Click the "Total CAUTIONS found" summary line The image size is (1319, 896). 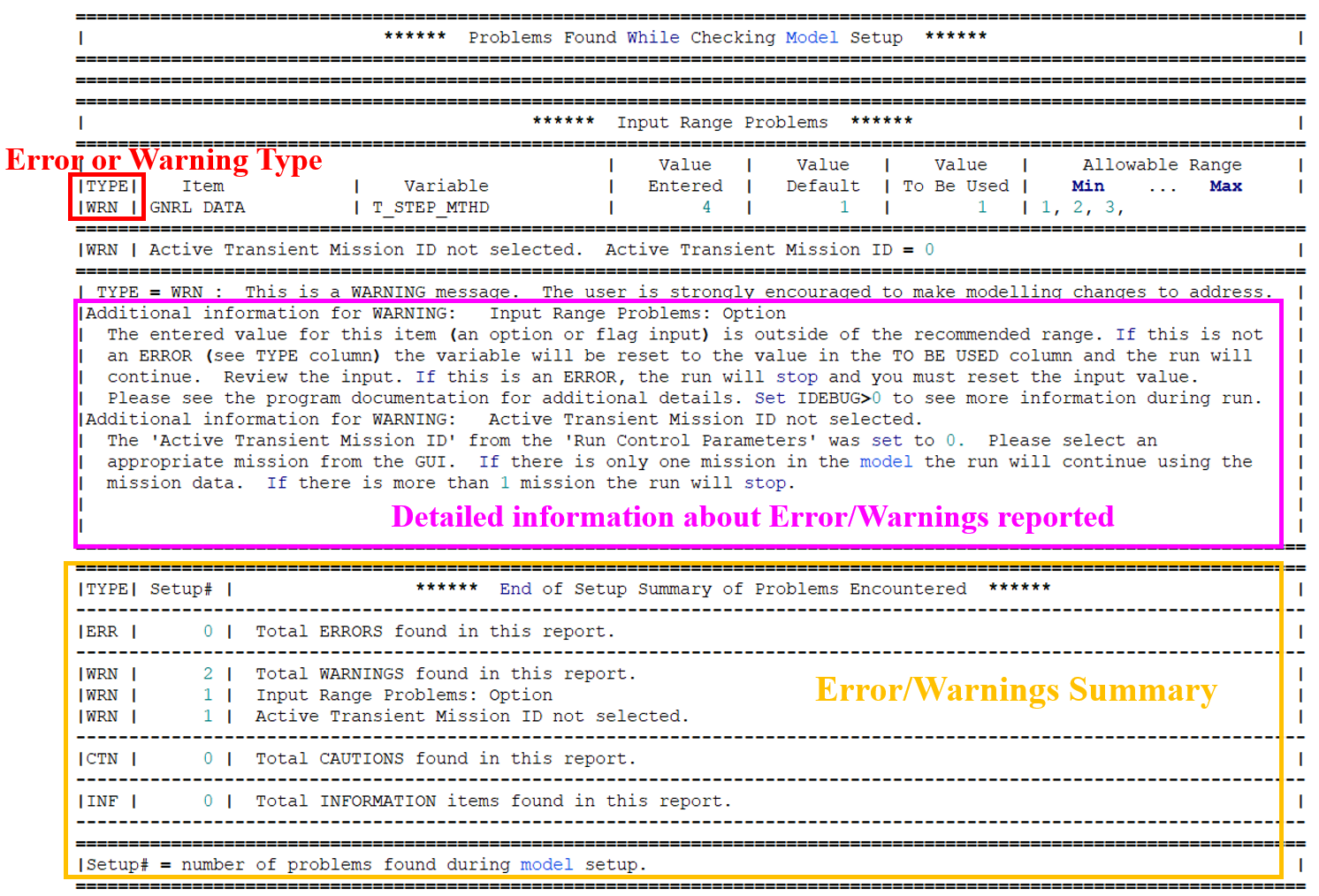(446, 759)
